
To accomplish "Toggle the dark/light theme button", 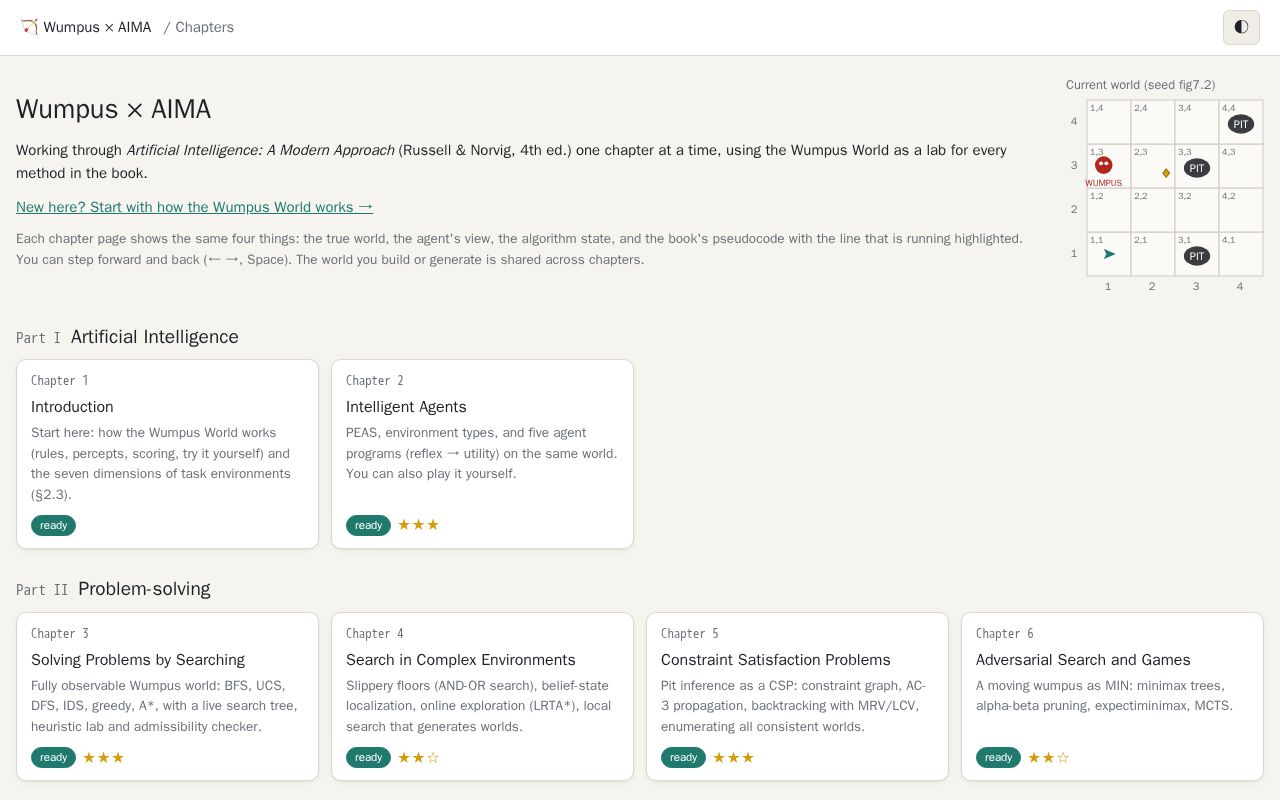I will [x=1241, y=27].
